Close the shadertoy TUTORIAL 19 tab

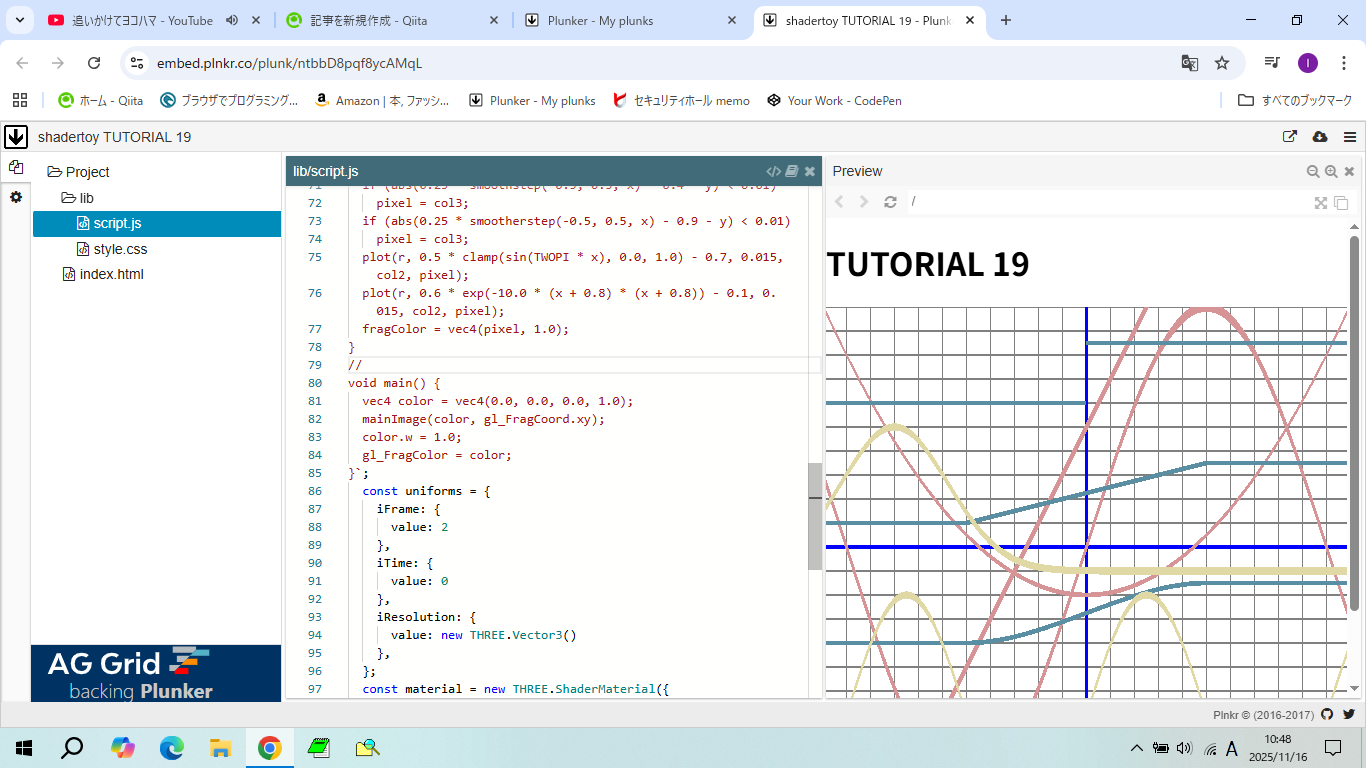pos(970,20)
